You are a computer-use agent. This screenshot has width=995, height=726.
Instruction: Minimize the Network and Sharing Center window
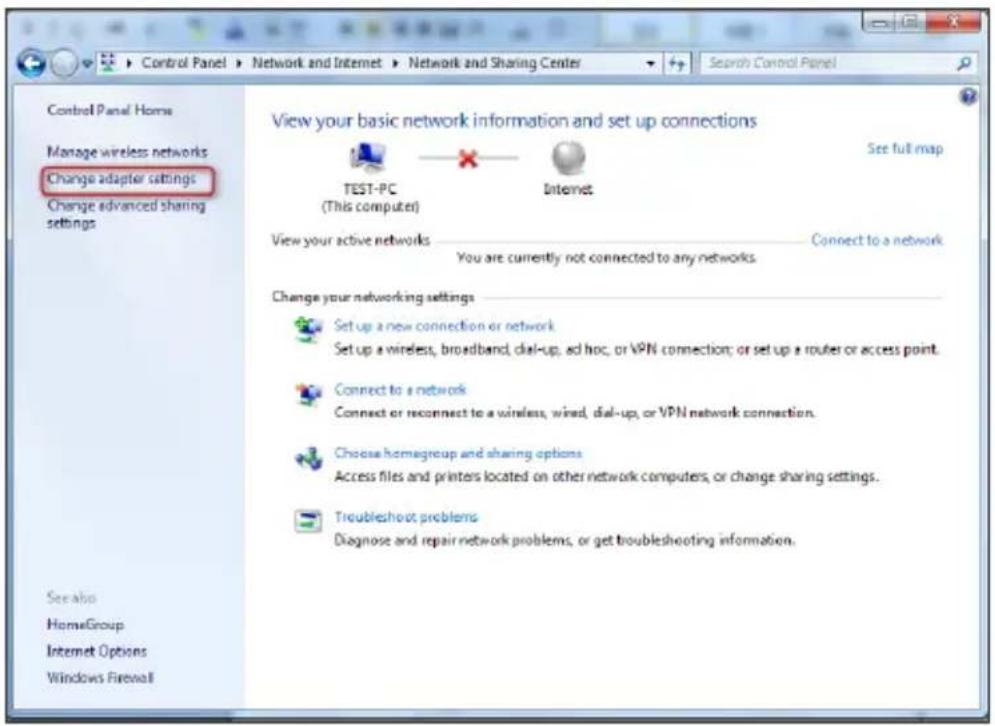pyautogui.click(x=878, y=23)
